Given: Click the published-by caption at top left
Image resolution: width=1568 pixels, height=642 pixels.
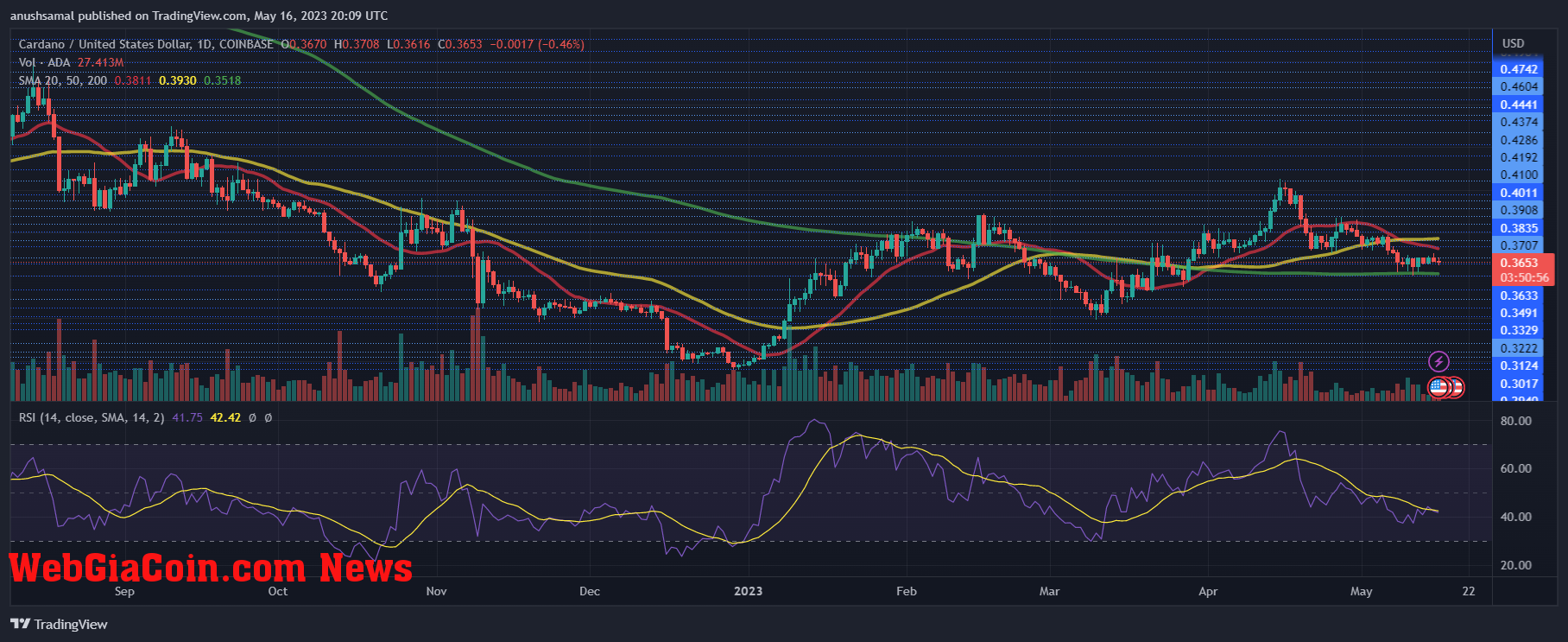Looking at the screenshot, I should (199, 16).
